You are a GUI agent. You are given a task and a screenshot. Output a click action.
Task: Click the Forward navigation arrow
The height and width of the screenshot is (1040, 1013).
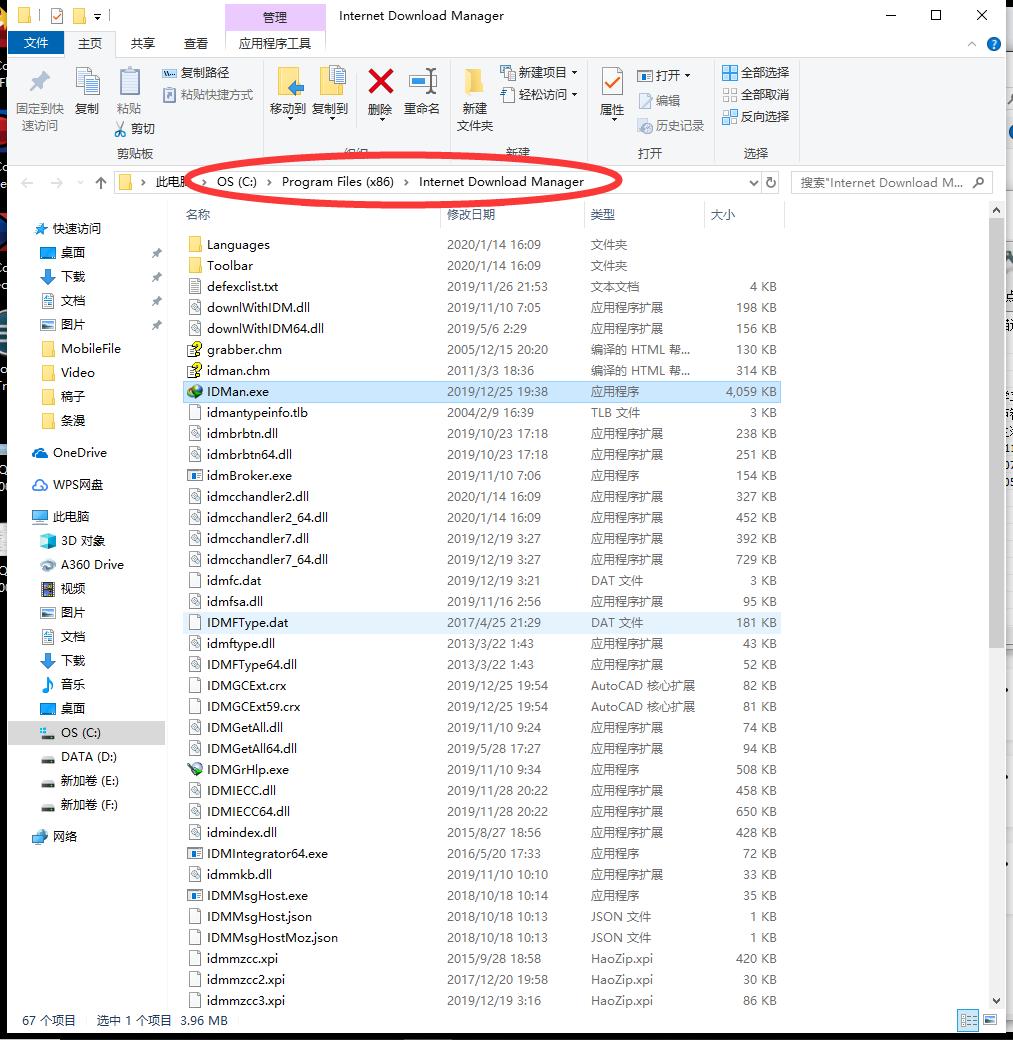point(57,182)
